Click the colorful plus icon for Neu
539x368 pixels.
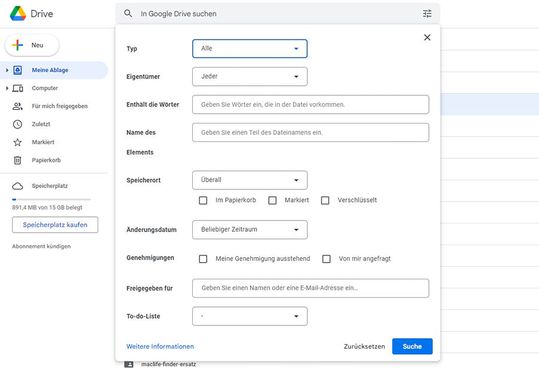(17, 45)
